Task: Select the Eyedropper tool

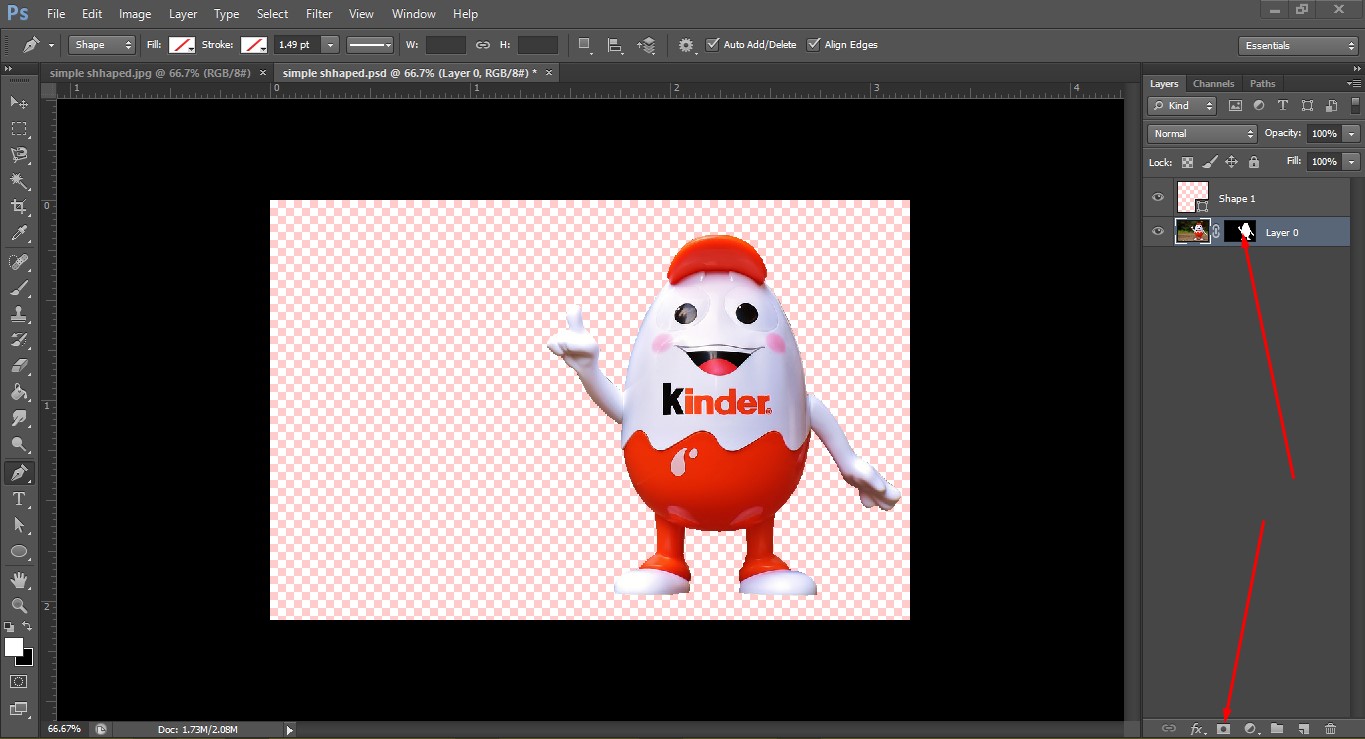Action: click(x=19, y=234)
